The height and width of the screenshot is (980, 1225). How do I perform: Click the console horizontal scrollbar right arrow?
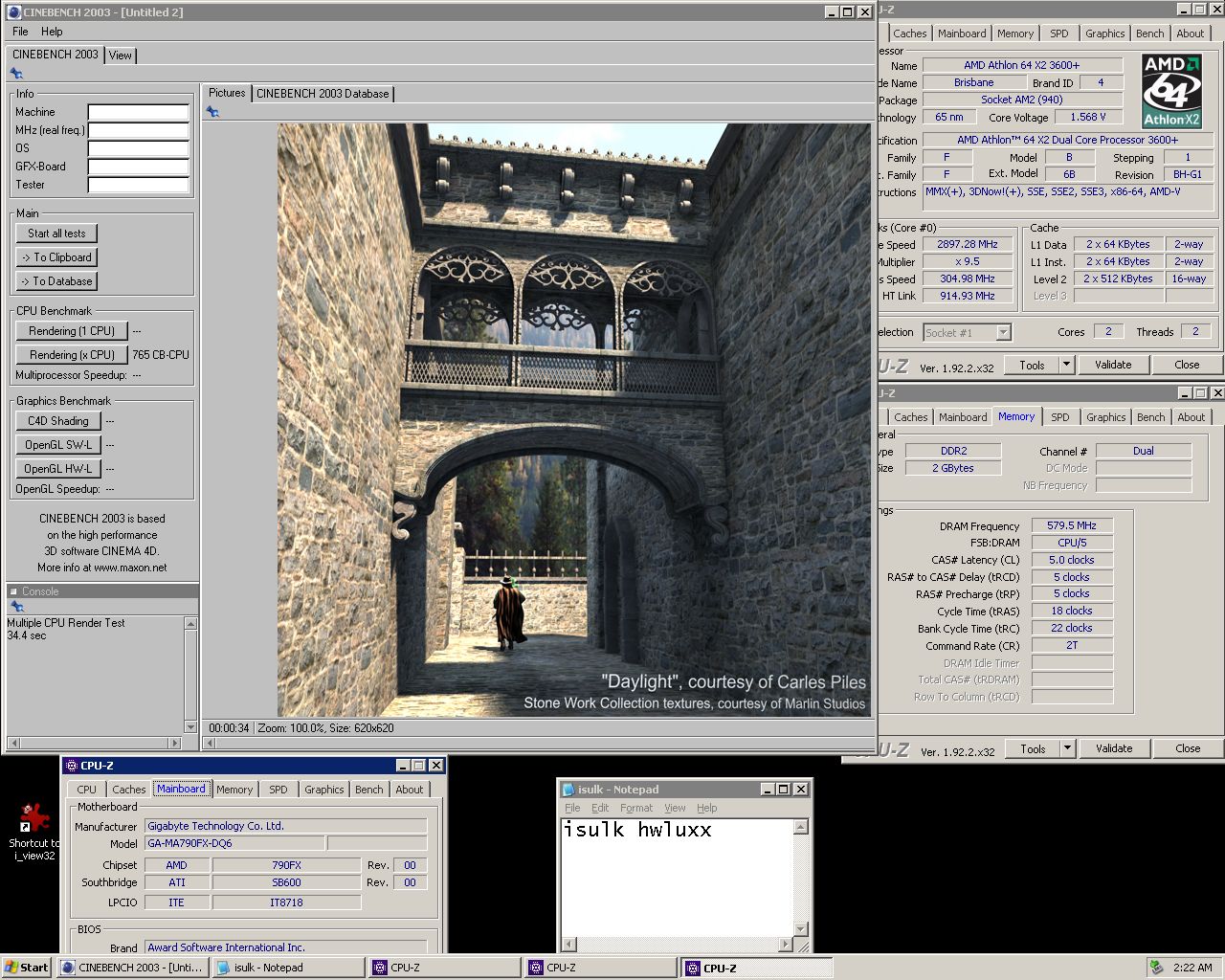pyautogui.click(x=174, y=743)
